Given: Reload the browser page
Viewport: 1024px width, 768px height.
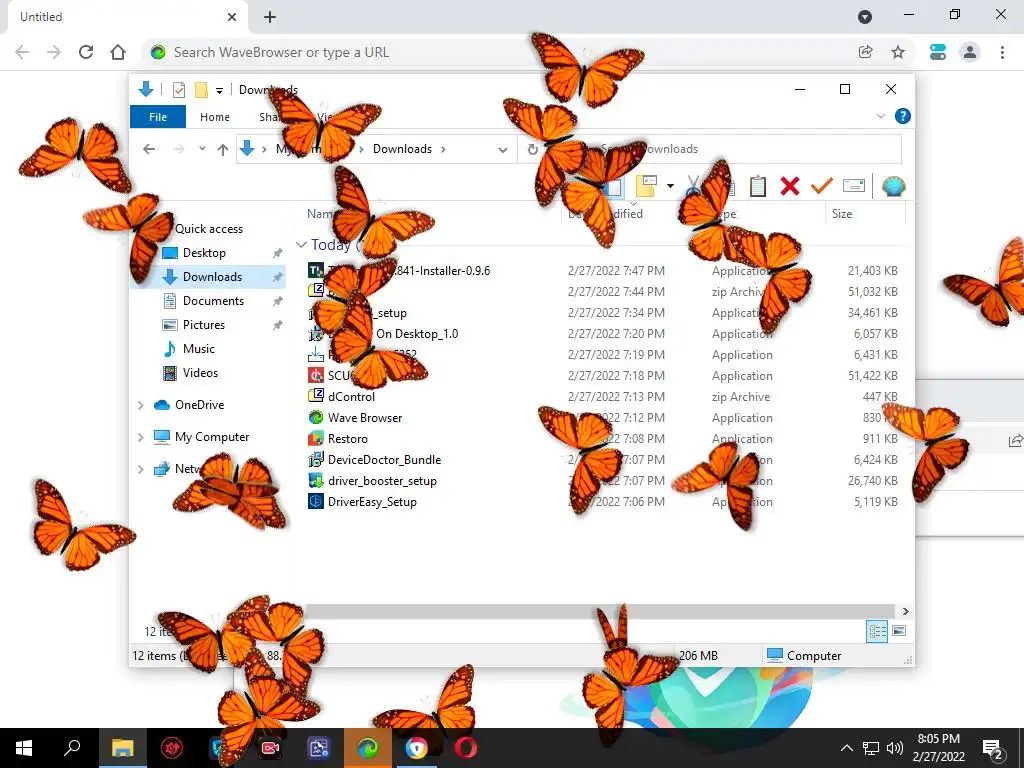Looking at the screenshot, I should [86, 52].
